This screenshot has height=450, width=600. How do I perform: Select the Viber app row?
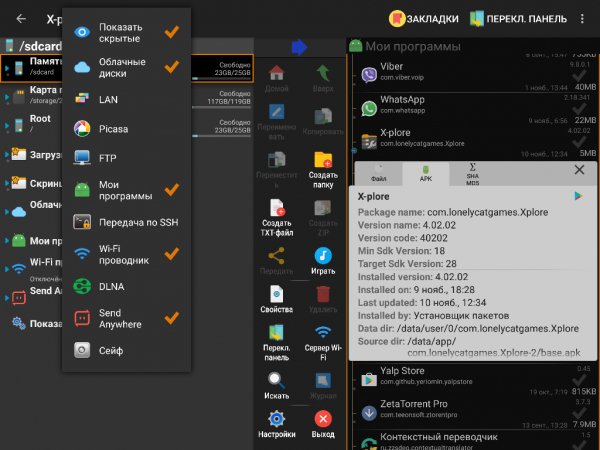473,75
